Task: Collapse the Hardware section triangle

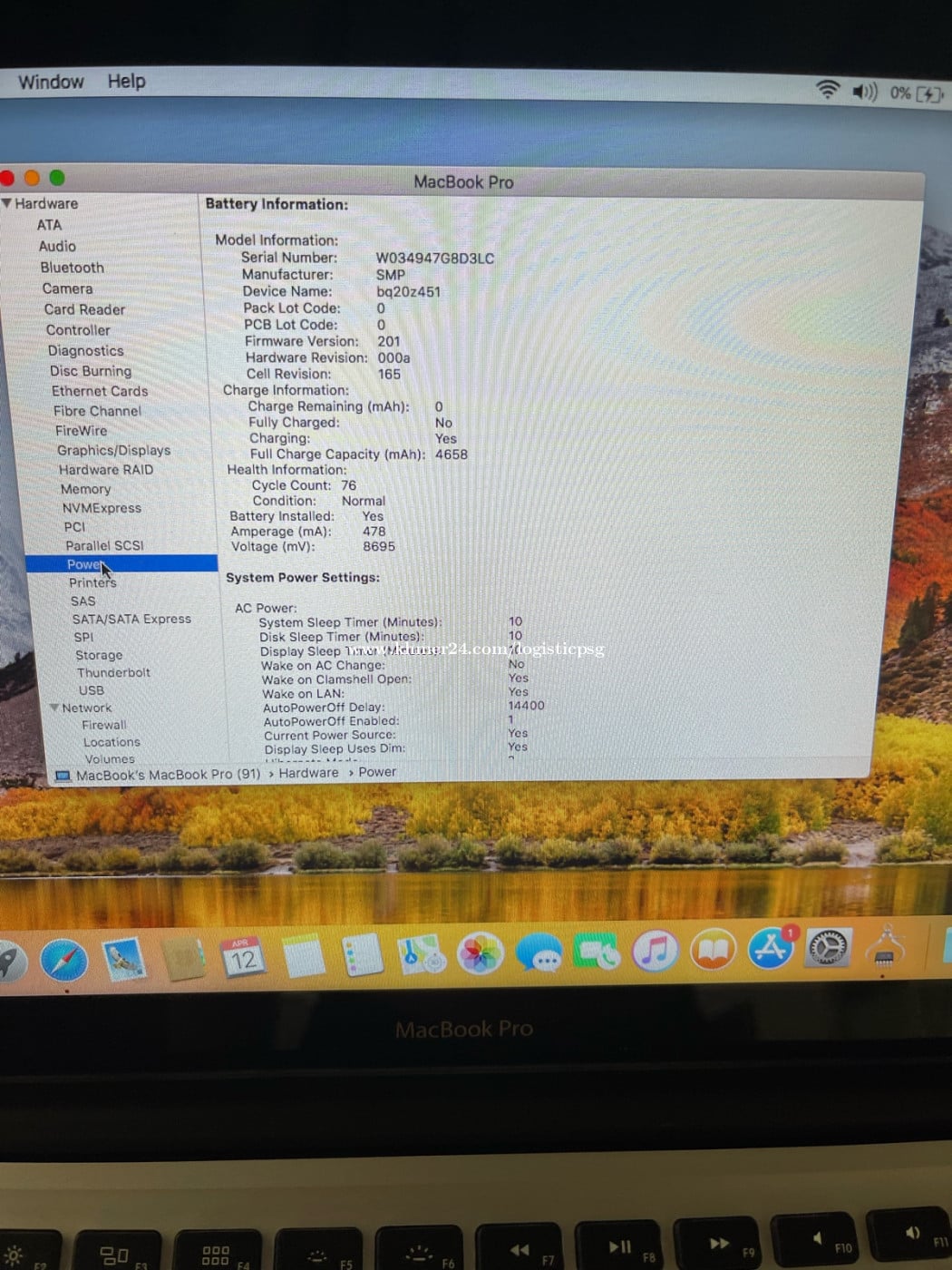Action: click(x=7, y=203)
